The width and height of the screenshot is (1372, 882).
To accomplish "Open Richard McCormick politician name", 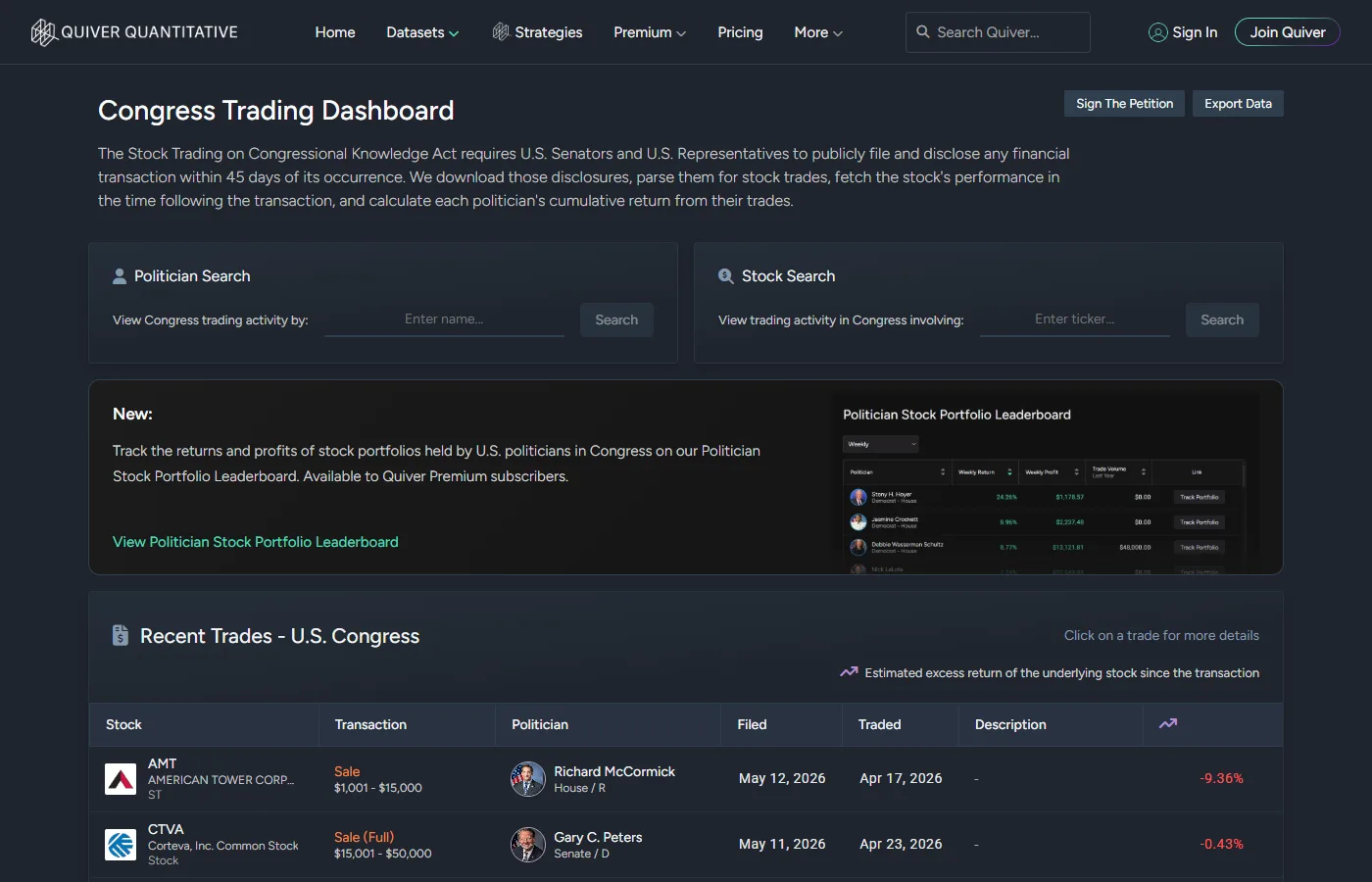I will click(x=614, y=771).
